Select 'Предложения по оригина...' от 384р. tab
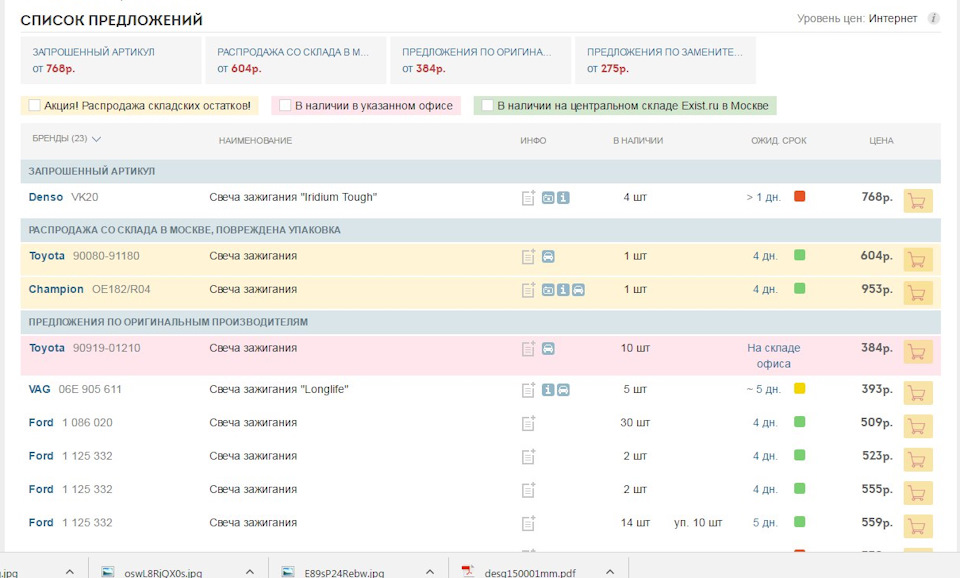Image resolution: width=960 pixels, height=578 pixels. [481, 60]
